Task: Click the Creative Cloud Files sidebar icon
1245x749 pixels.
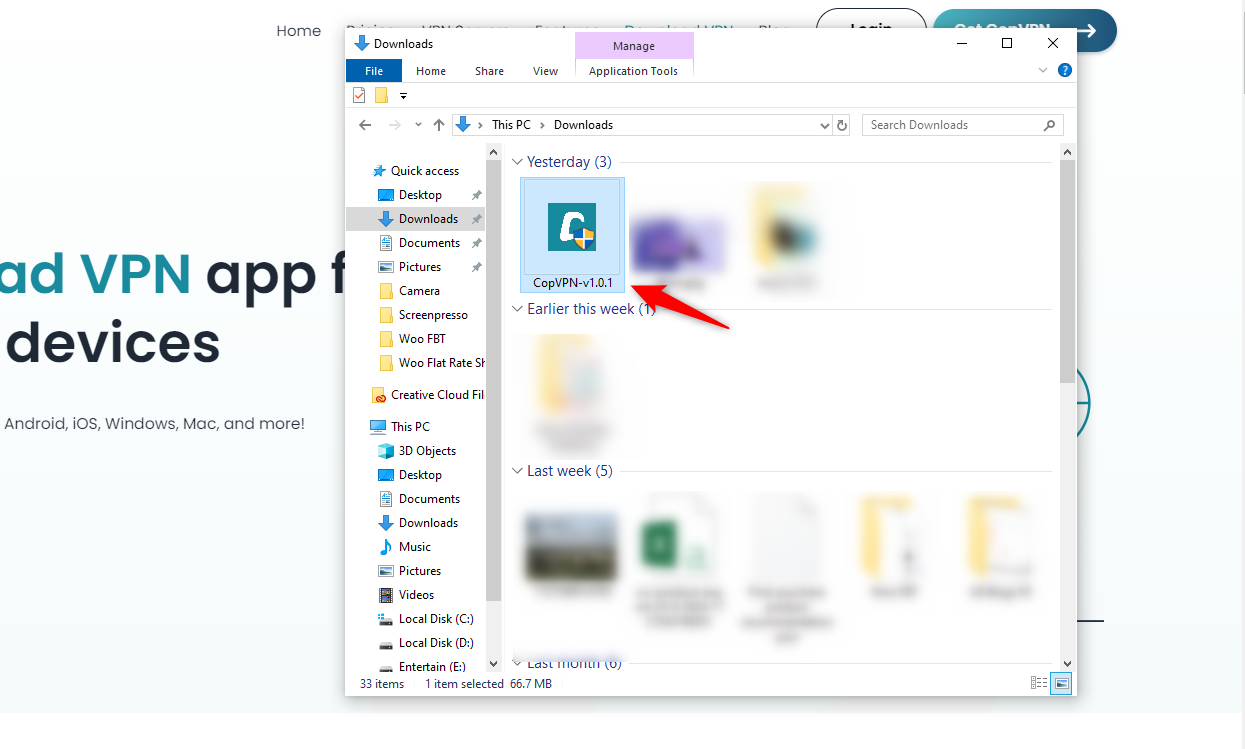Action: point(379,394)
